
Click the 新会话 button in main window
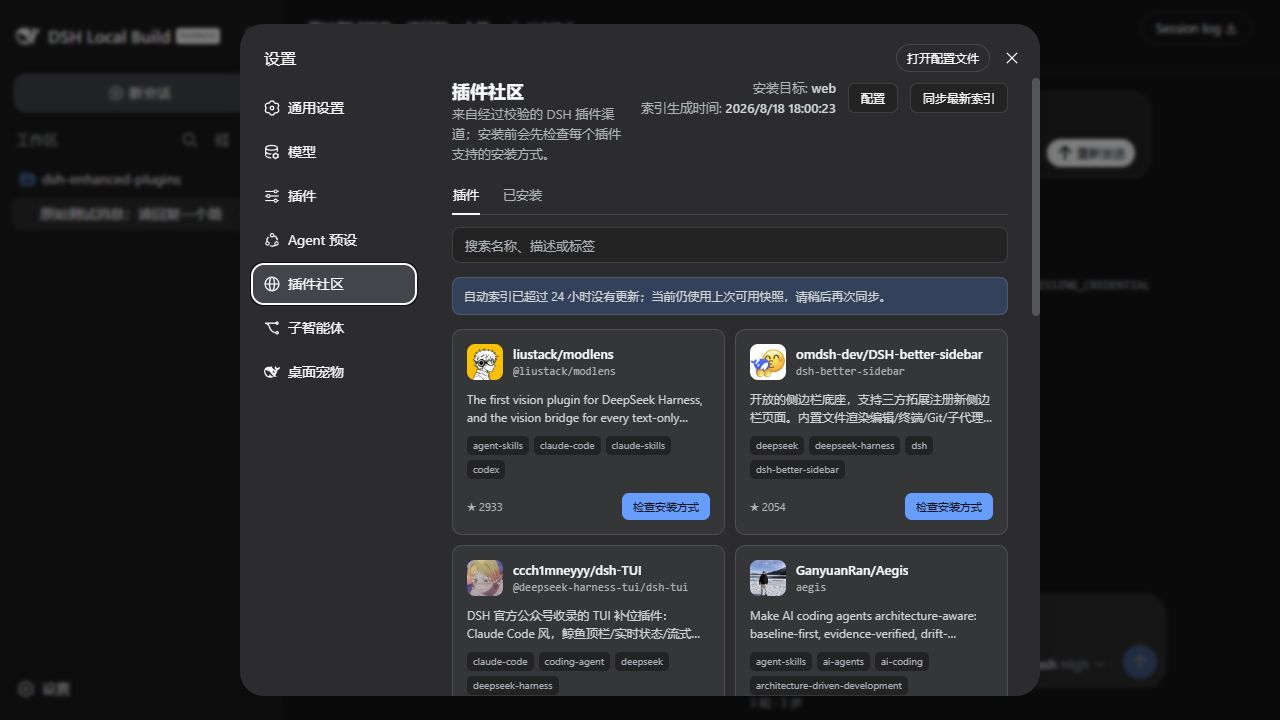140,93
